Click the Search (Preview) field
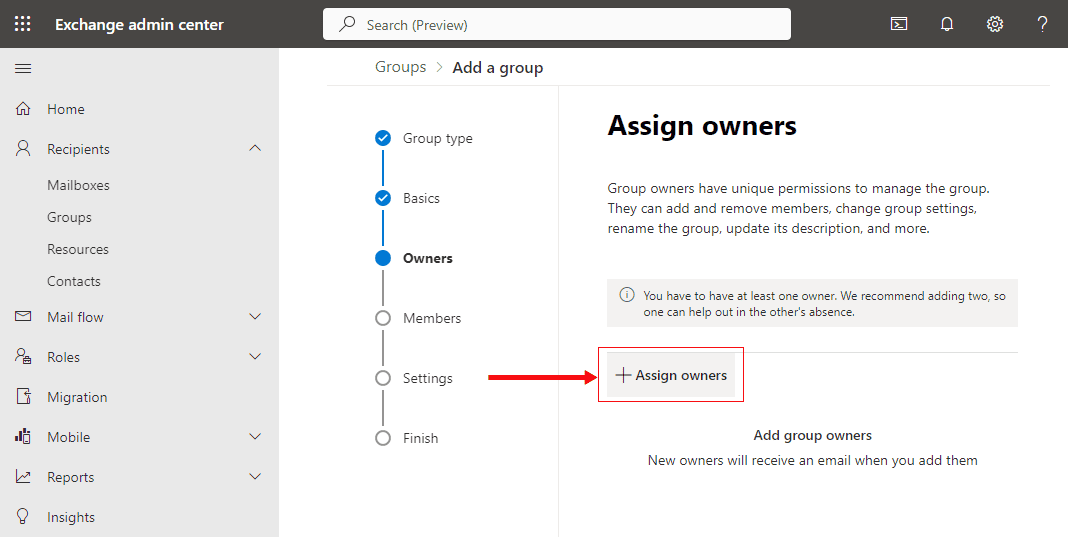The height and width of the screenshot is (537, 1068). point(556,24)
